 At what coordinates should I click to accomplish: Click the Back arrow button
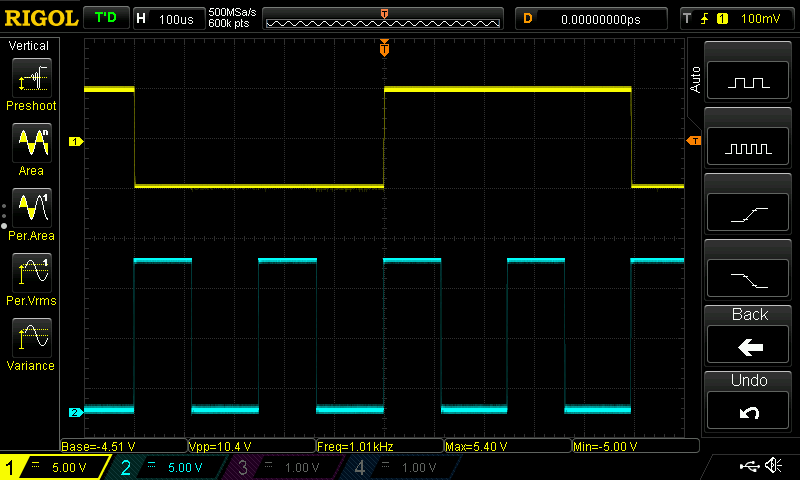point(748,344)
